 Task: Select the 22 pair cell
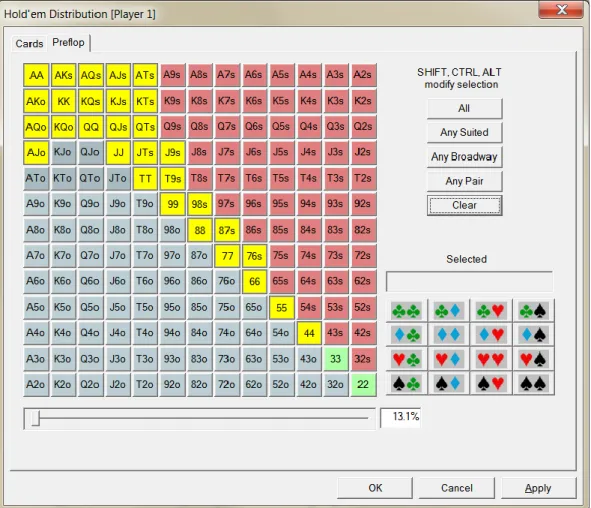[363, 384]
